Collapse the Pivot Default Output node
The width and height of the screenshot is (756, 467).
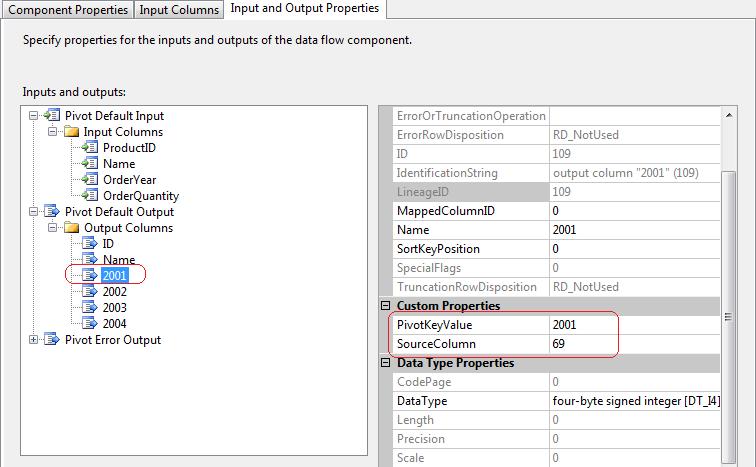35,212
